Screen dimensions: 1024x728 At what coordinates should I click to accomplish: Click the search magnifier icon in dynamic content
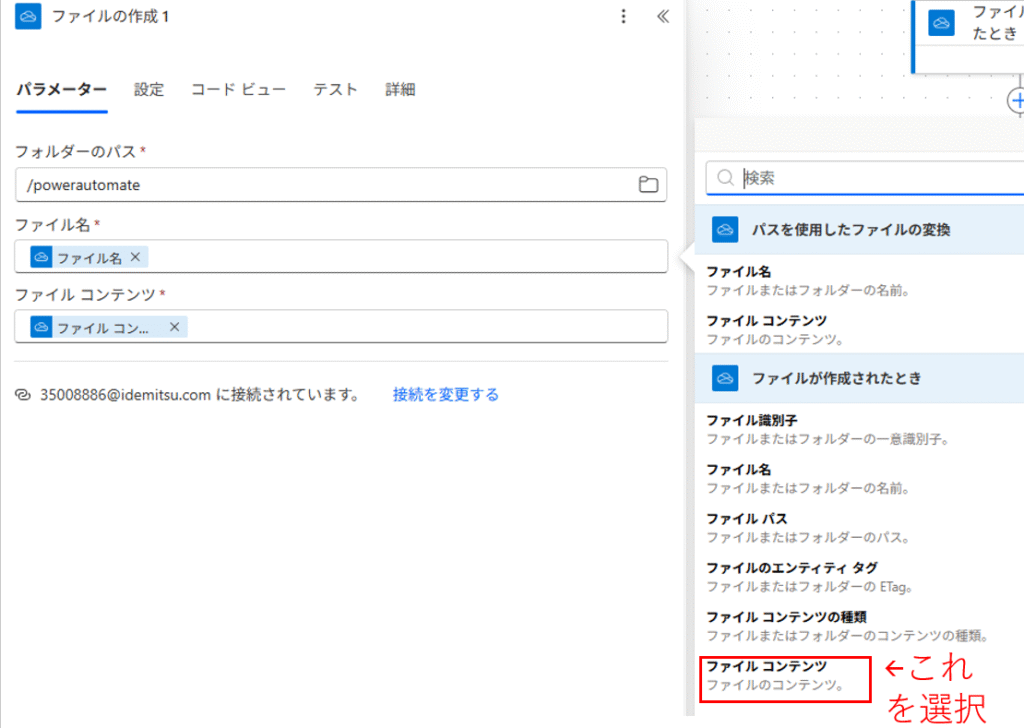point(725,179)
